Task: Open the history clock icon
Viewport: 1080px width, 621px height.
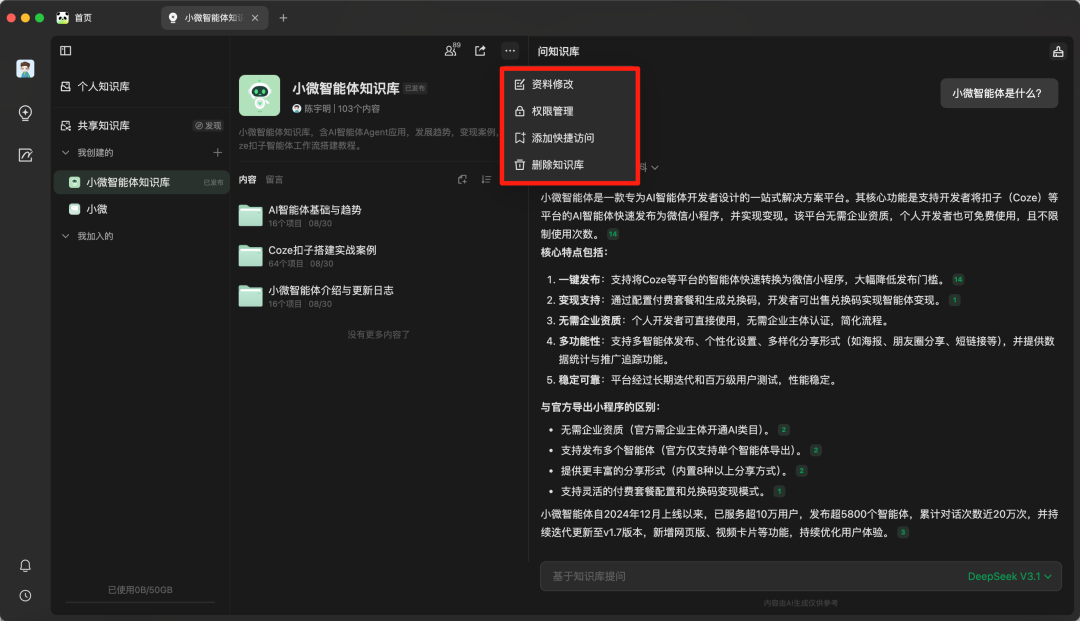Action: (x=26, y=595)
